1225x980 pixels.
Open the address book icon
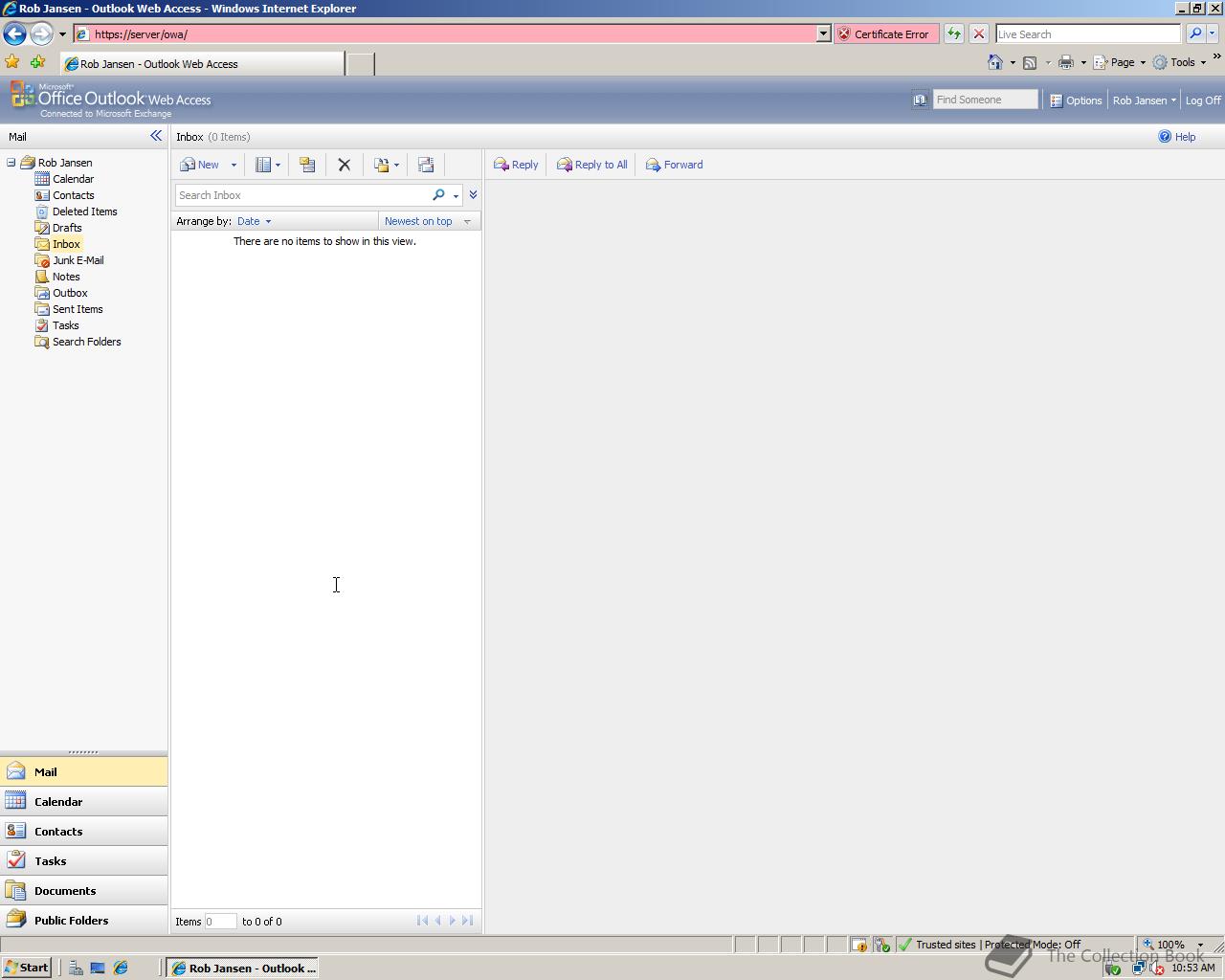point(920,100)
